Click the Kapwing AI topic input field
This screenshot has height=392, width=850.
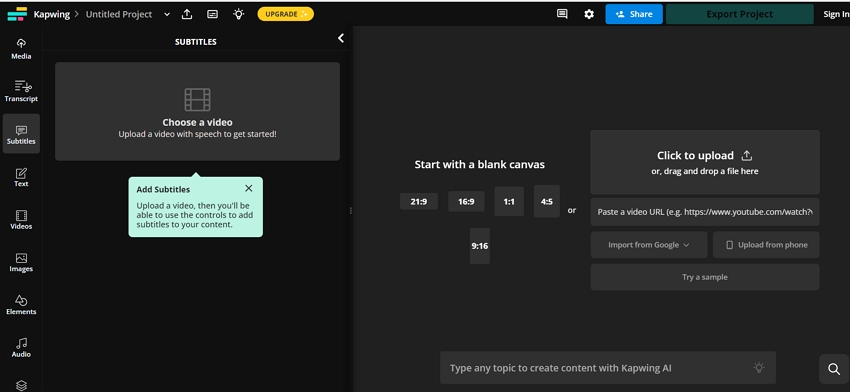pyautogui.click(x=608, y=368)
